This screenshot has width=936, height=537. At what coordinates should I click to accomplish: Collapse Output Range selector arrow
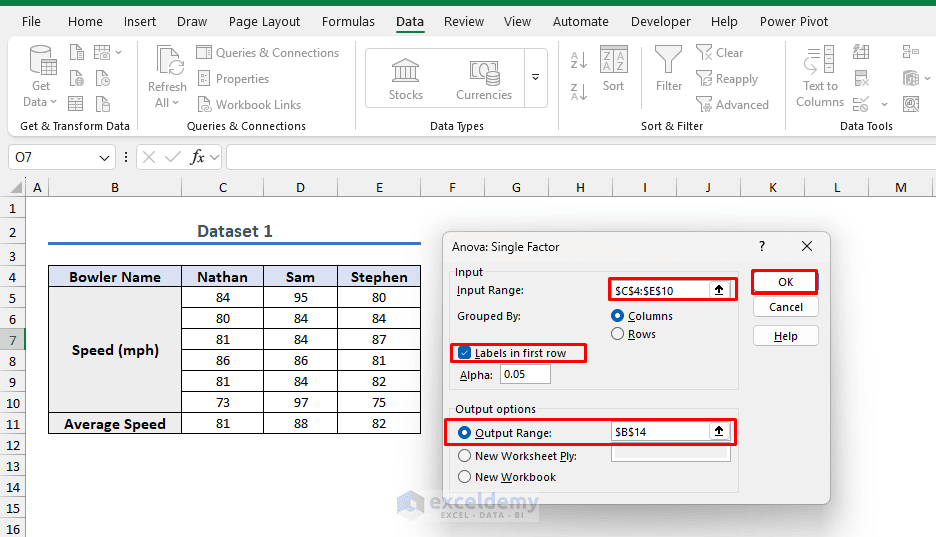tap(719, 431)
